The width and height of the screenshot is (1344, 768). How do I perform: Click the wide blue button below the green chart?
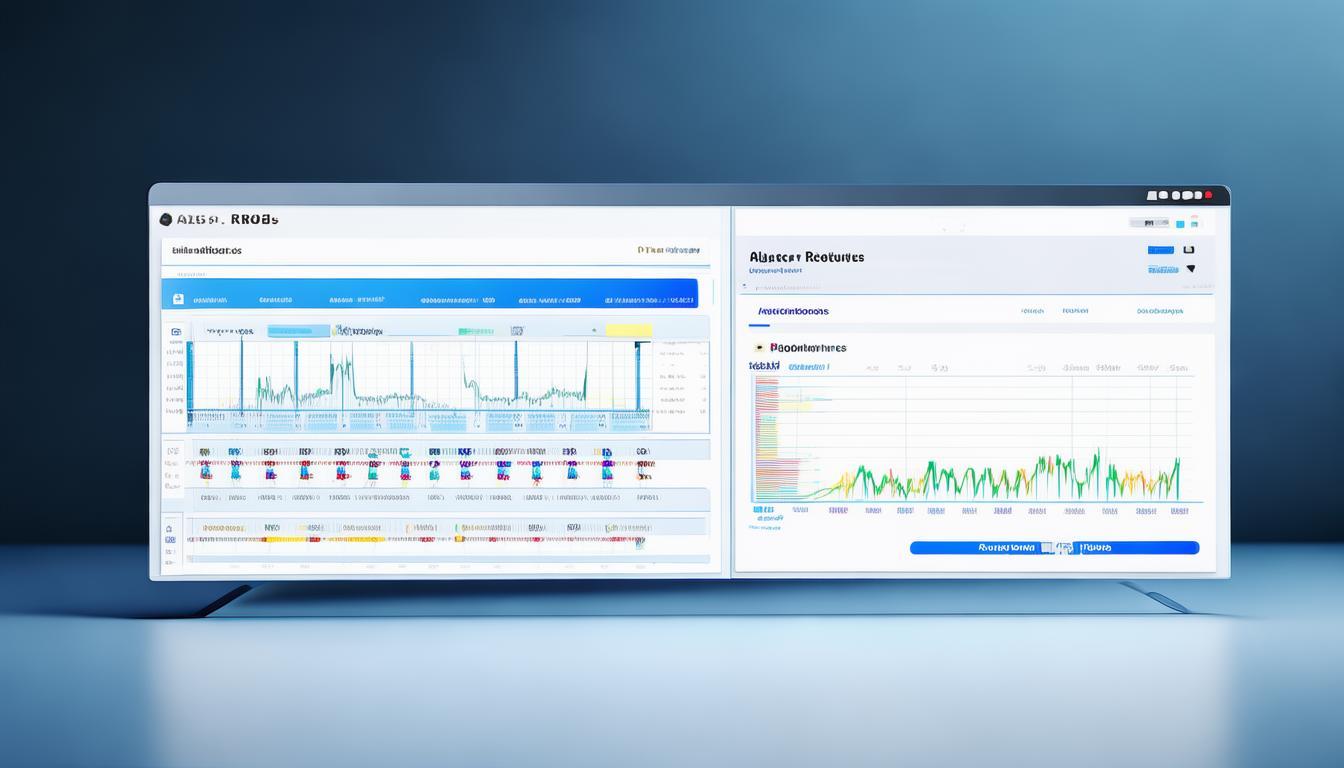pos(1054,548)
